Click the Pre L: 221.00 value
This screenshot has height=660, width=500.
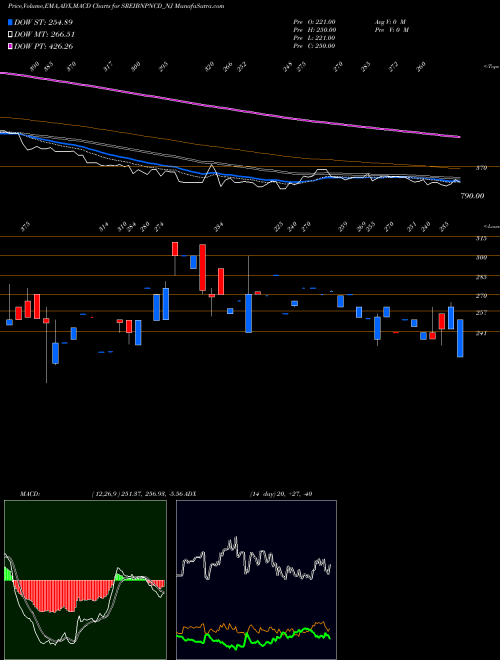[x=314, y=38]
